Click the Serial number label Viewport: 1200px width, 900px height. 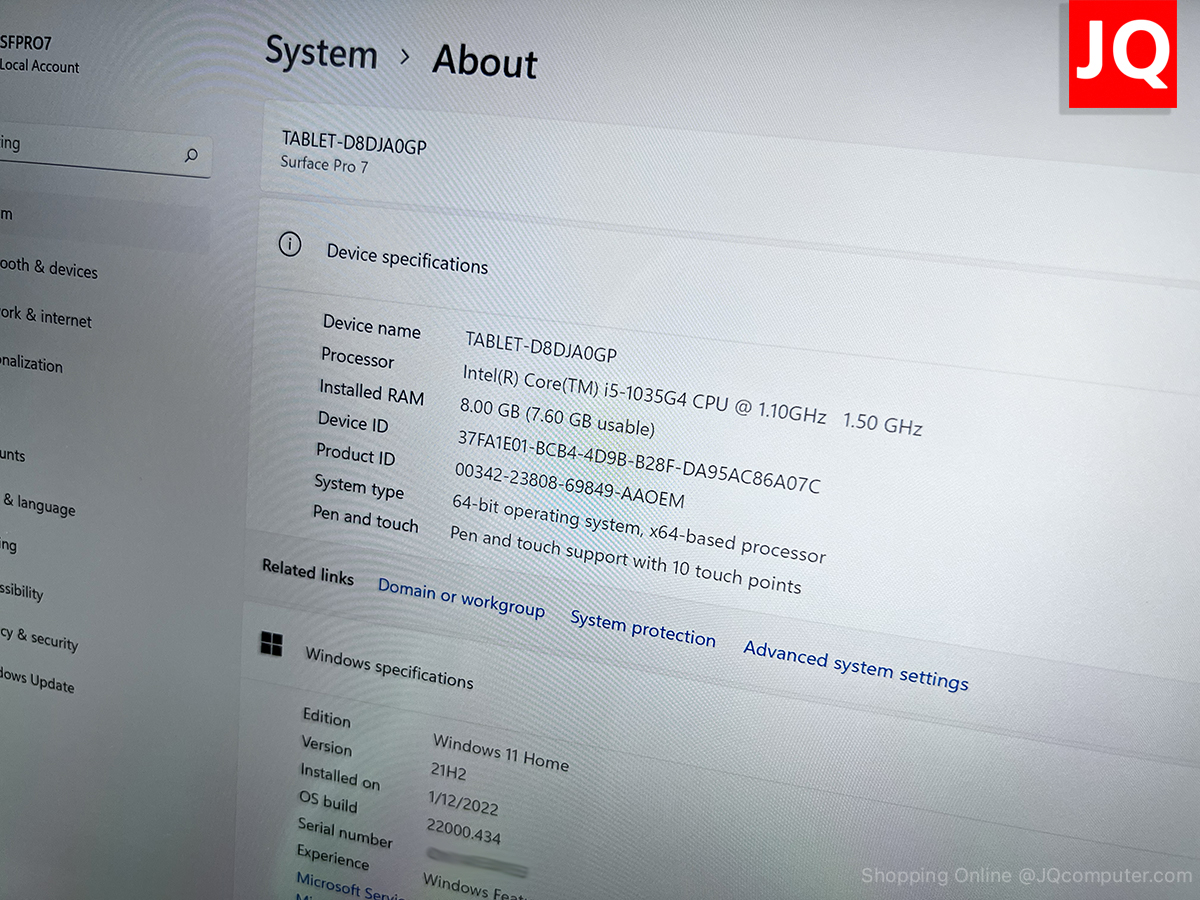tap(345, 832)
